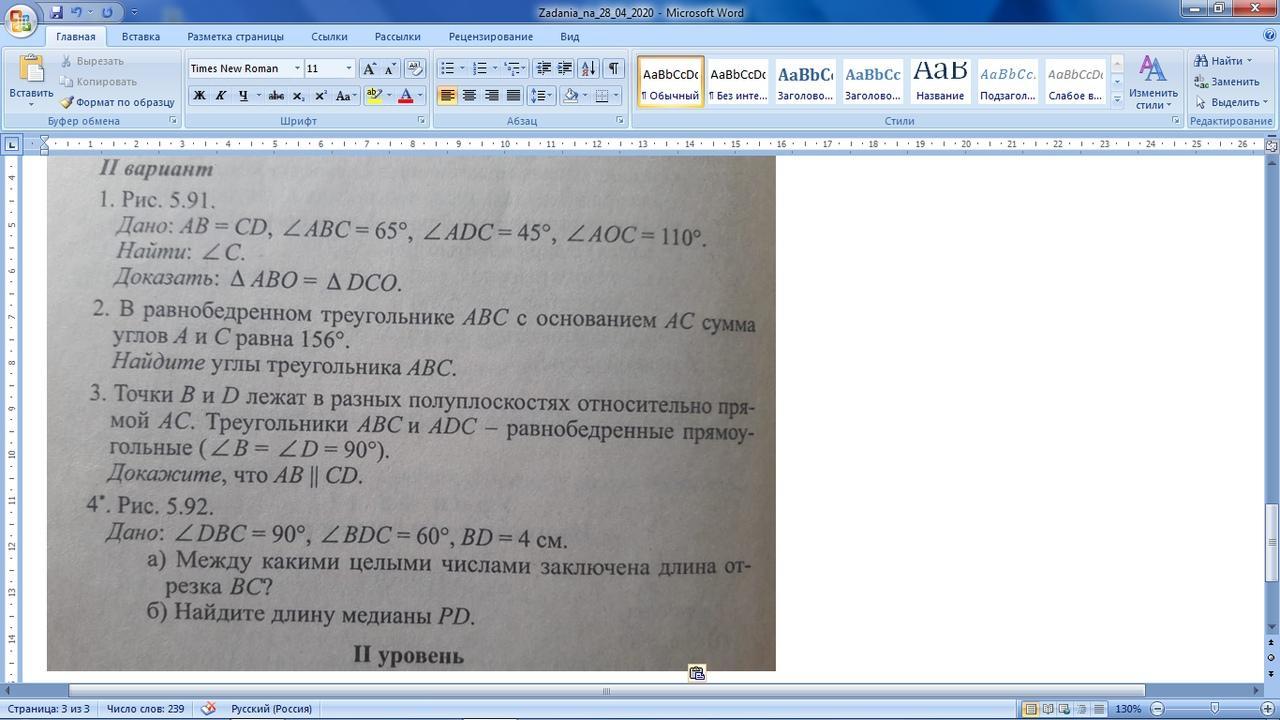Open the Help question mark

[x=1268, y=36]
